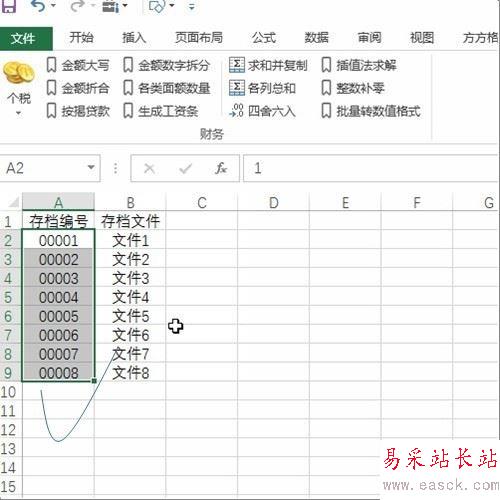Click cell containing 存档编号
The image size is (500, 500).
[58, 221]
